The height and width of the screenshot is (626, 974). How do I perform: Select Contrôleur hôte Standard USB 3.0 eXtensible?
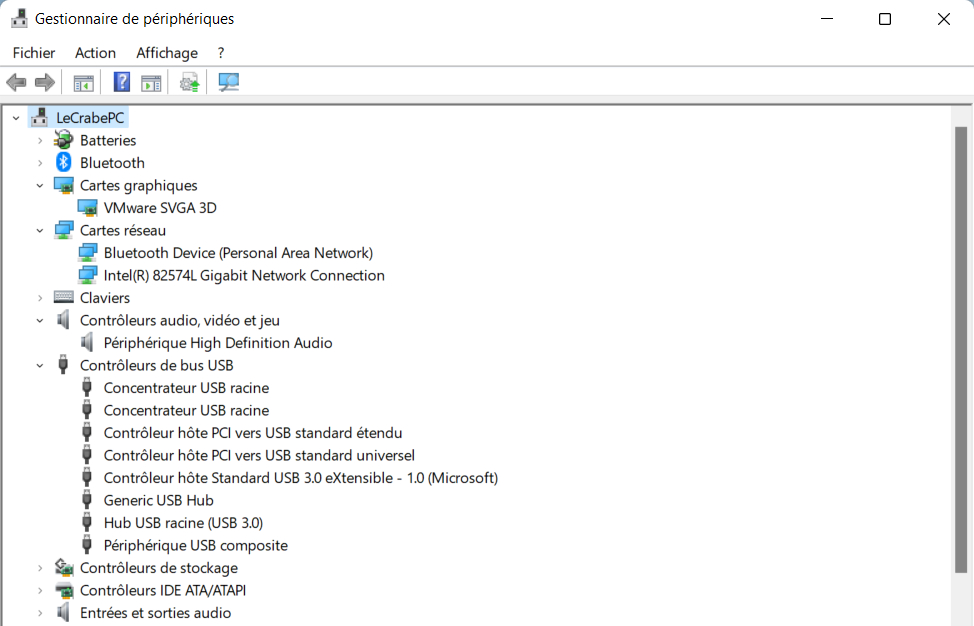coord(301,478)
